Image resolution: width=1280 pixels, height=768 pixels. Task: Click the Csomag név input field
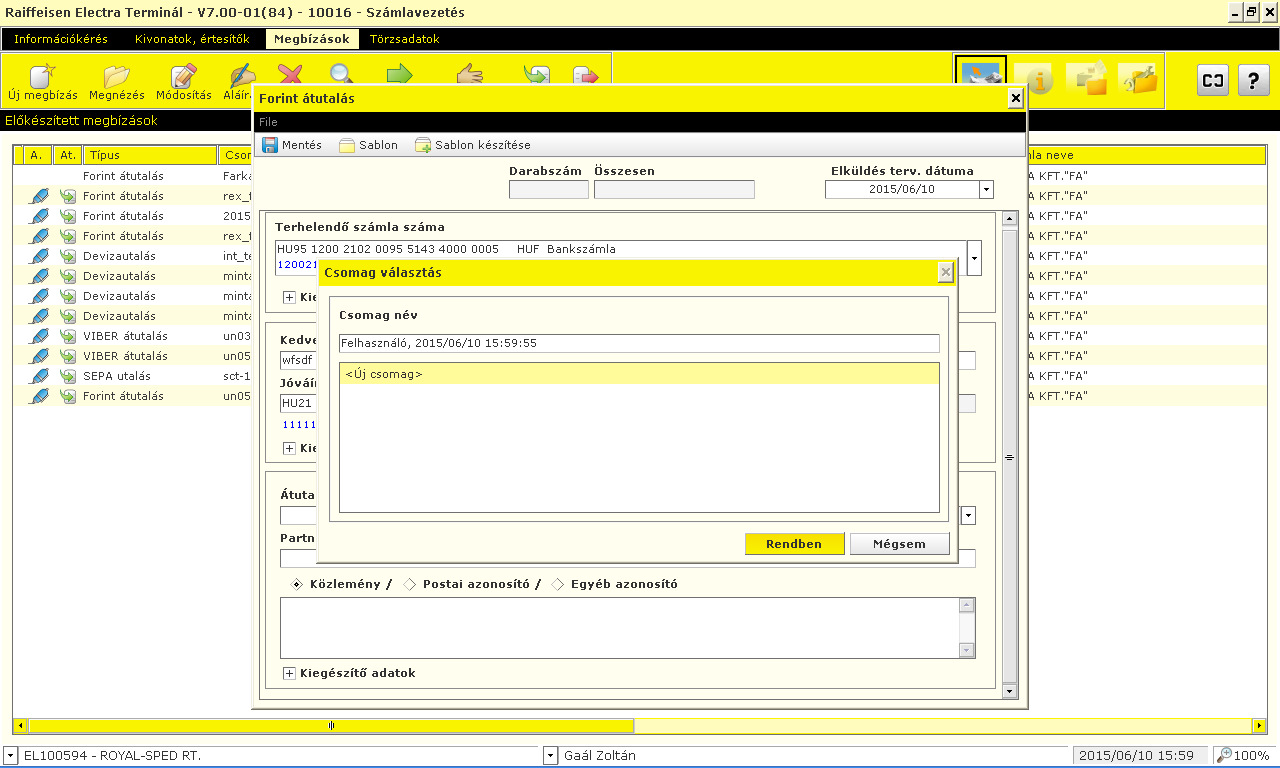click(x=639, y=343)
